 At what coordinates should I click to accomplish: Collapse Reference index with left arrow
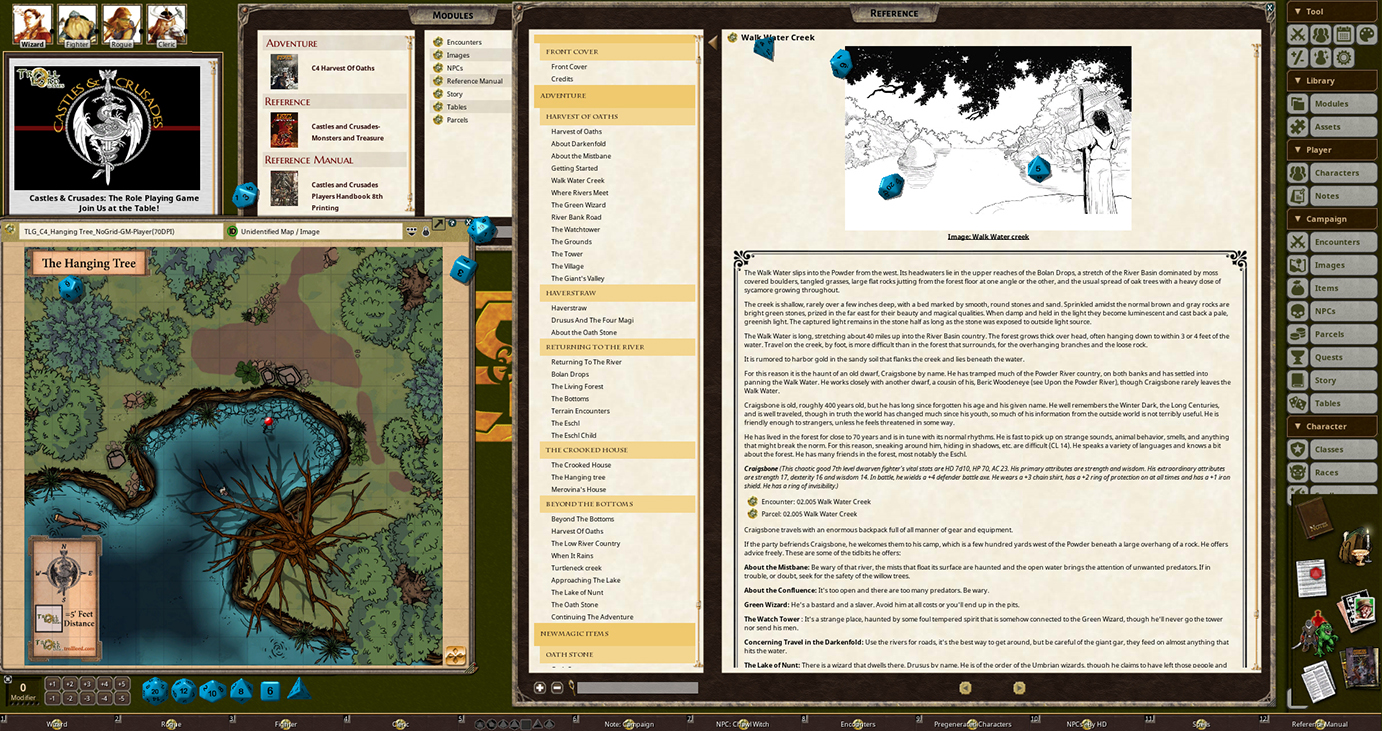(713, 42)
